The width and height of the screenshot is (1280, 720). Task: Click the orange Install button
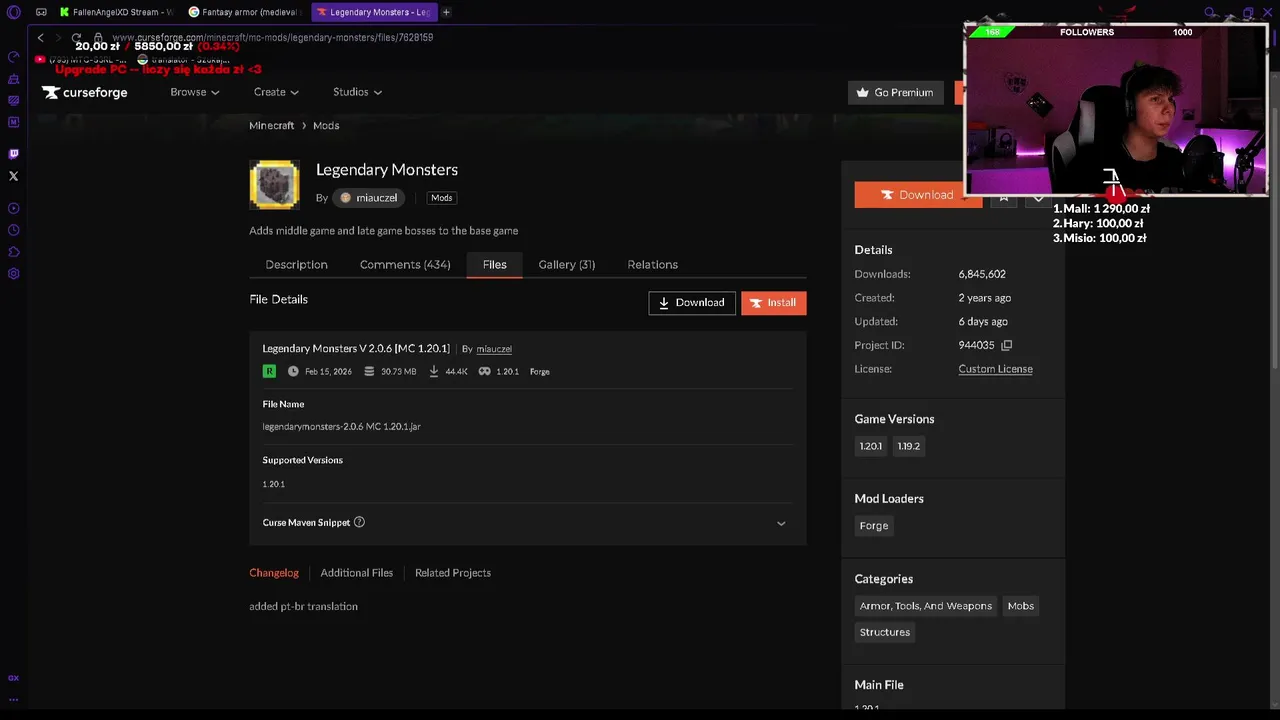pyautogui.click(x=774, y=303)
